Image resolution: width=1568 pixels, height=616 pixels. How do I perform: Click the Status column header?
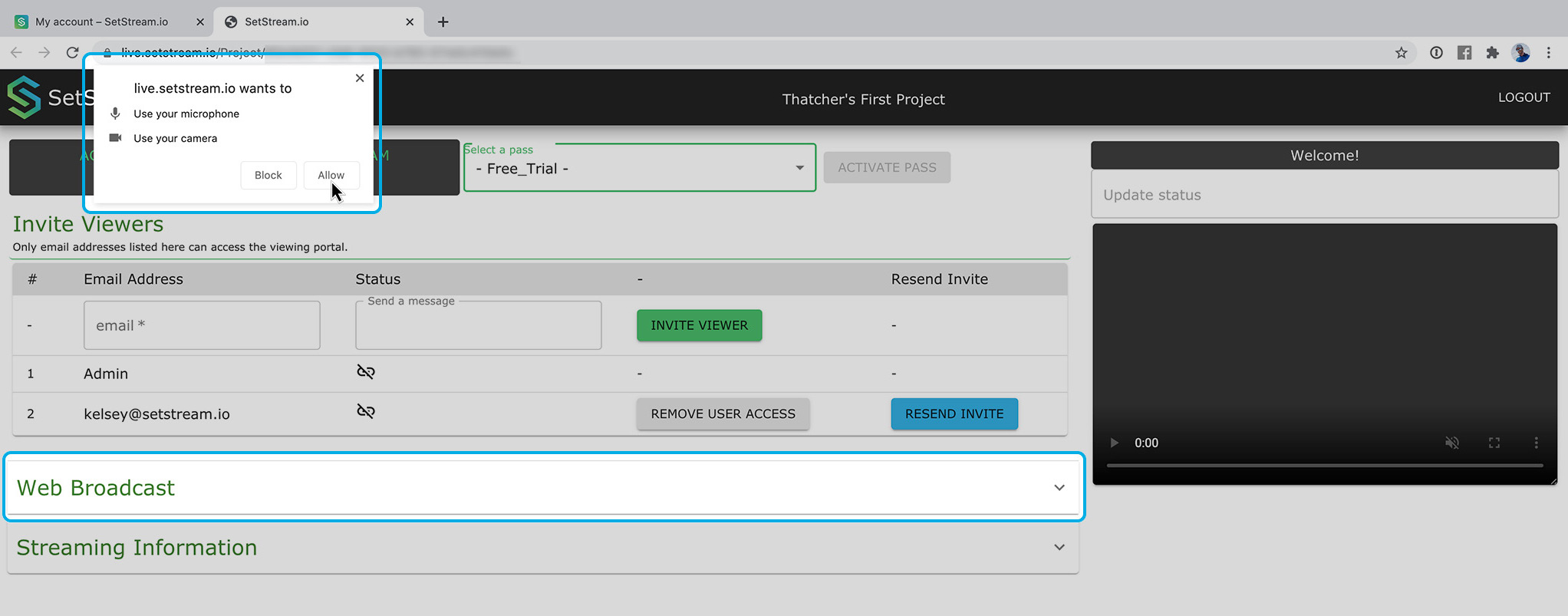pos(378,279)
